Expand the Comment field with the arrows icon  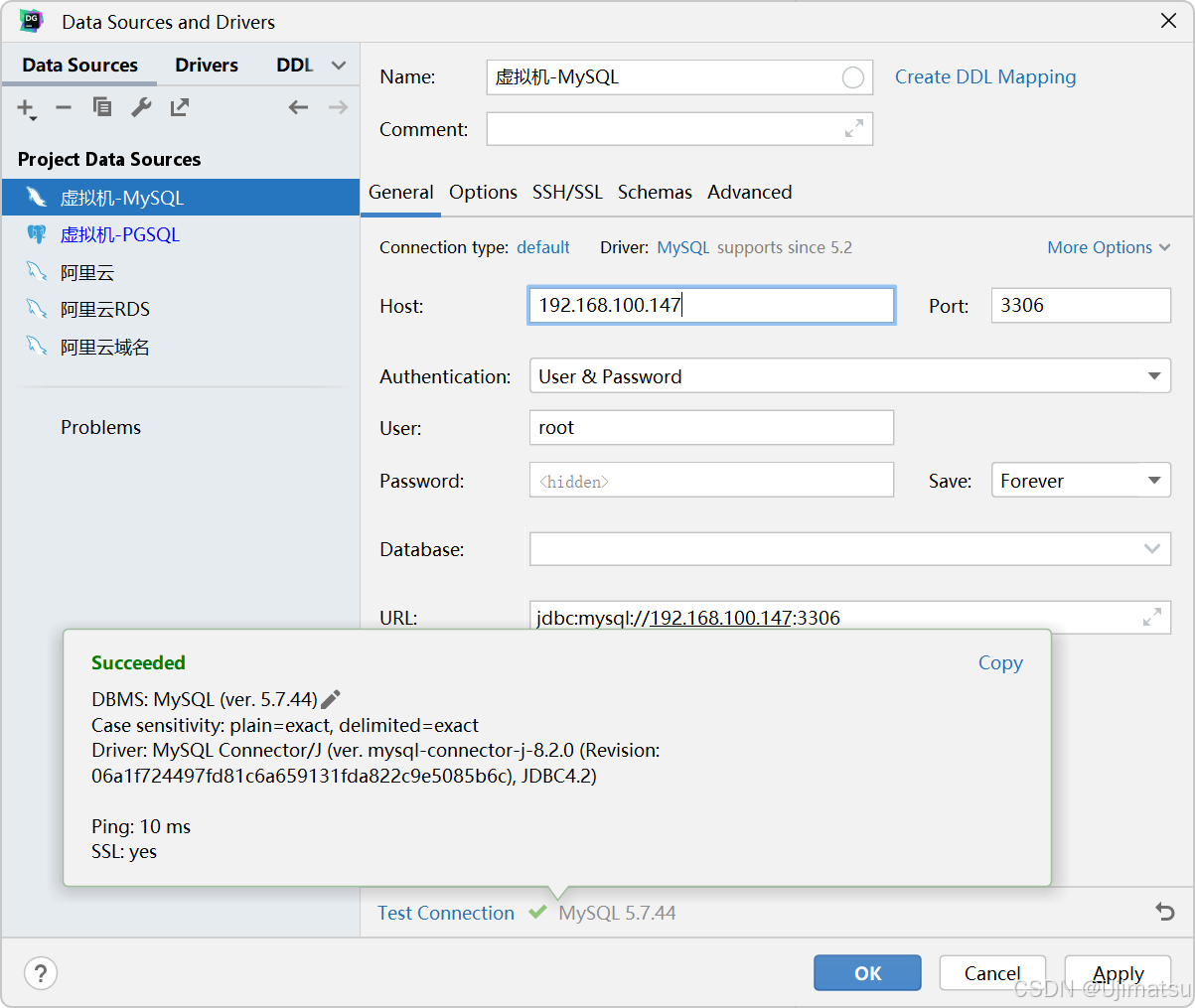click(x=854, y=129)
